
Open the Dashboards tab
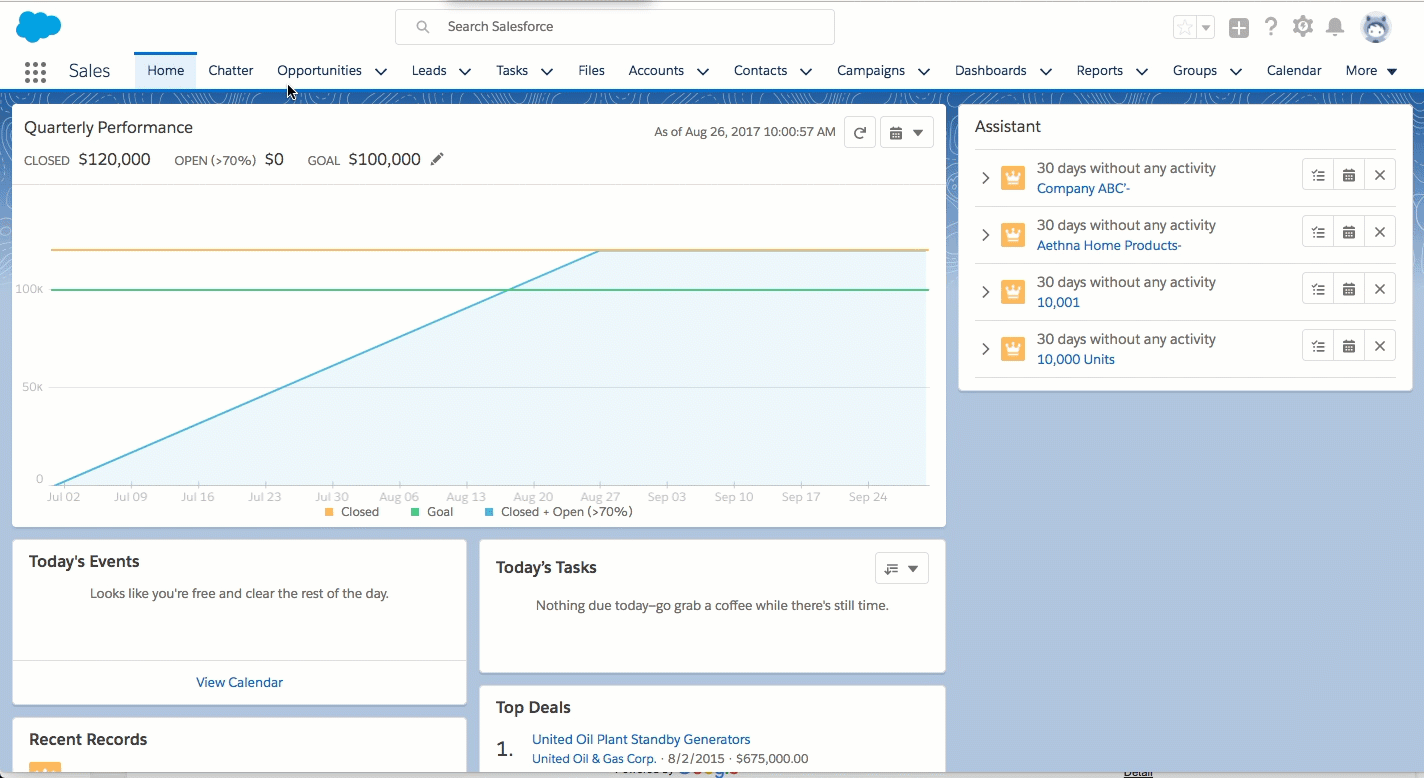point(991,71)
